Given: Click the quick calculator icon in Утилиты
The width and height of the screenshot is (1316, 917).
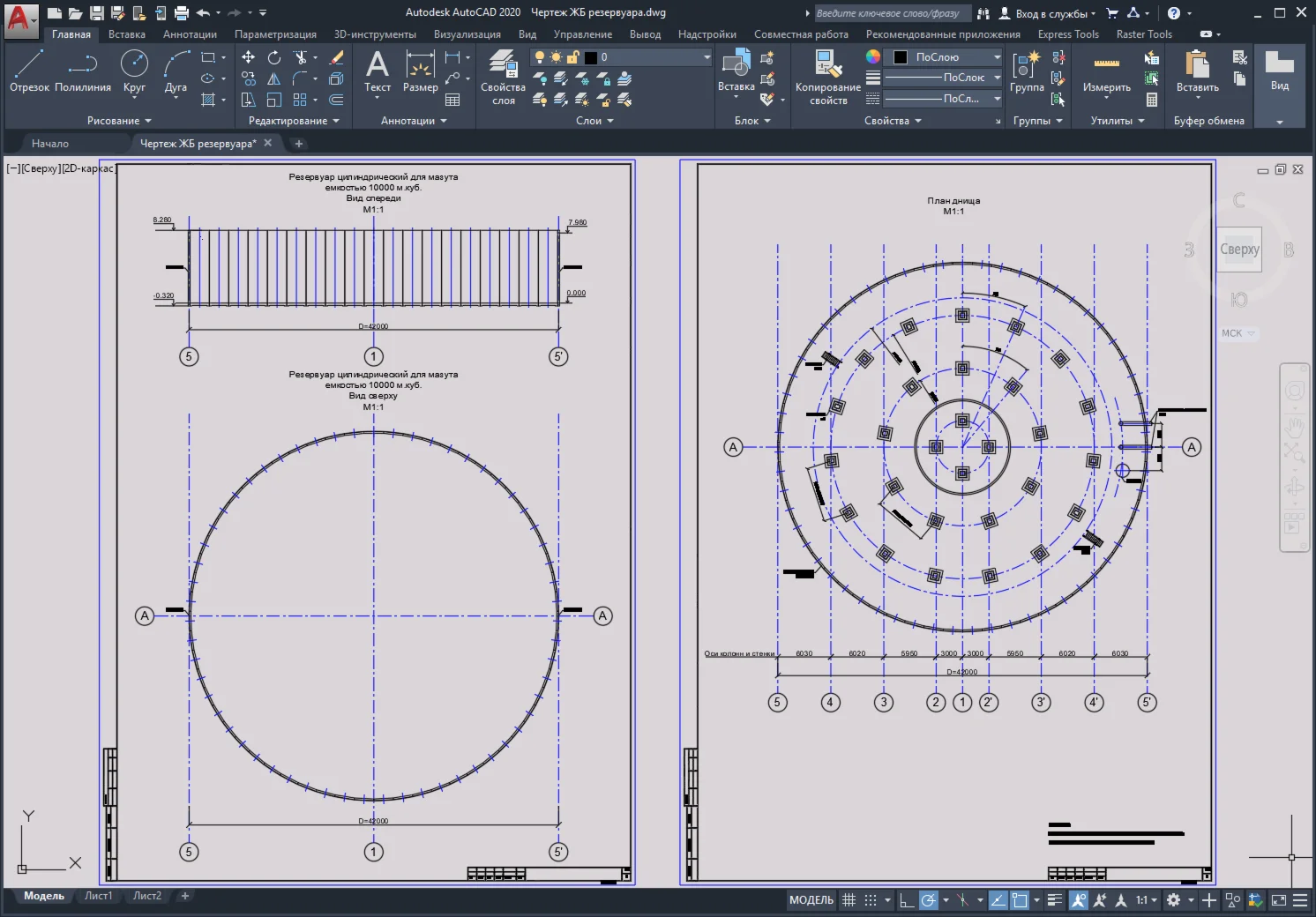Looking at the screenshot, I should click(1152, 100).
